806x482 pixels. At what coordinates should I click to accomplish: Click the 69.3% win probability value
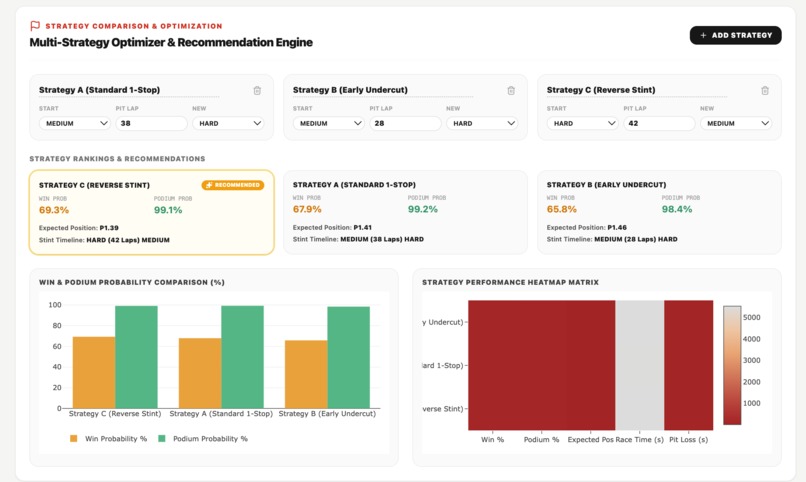(x=54, y=210)
